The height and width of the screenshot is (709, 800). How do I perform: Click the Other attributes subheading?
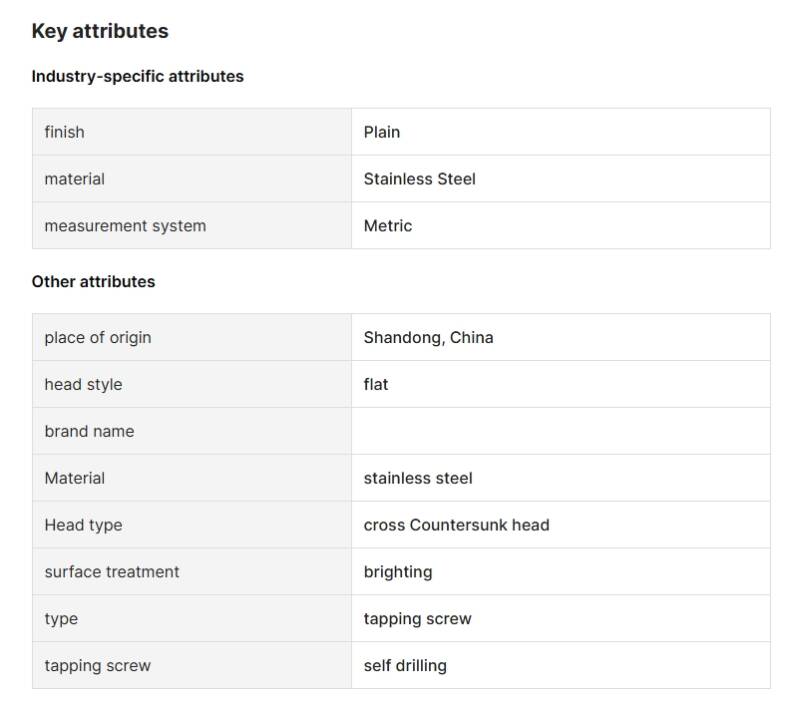93,282
